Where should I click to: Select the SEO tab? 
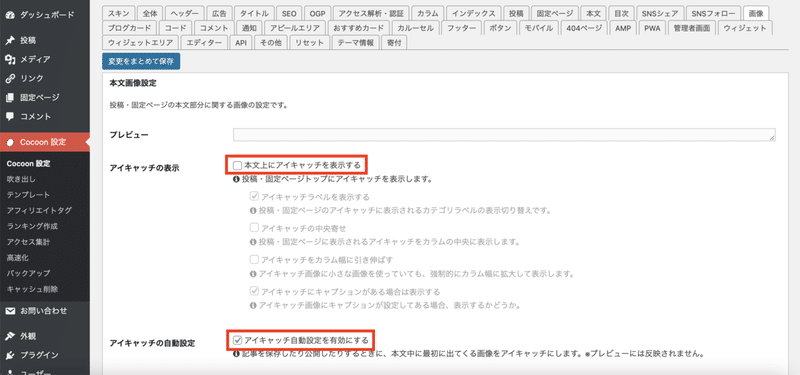point(290,13)
